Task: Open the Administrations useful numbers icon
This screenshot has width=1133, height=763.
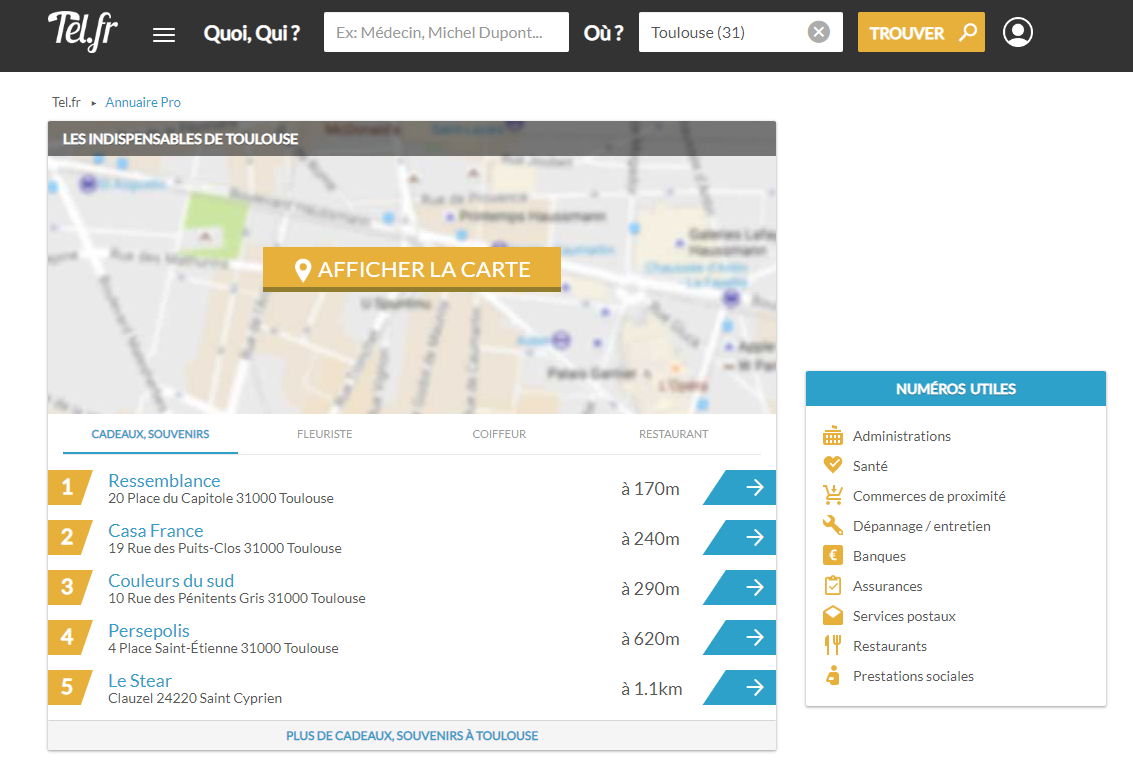Action: point(832,436)
